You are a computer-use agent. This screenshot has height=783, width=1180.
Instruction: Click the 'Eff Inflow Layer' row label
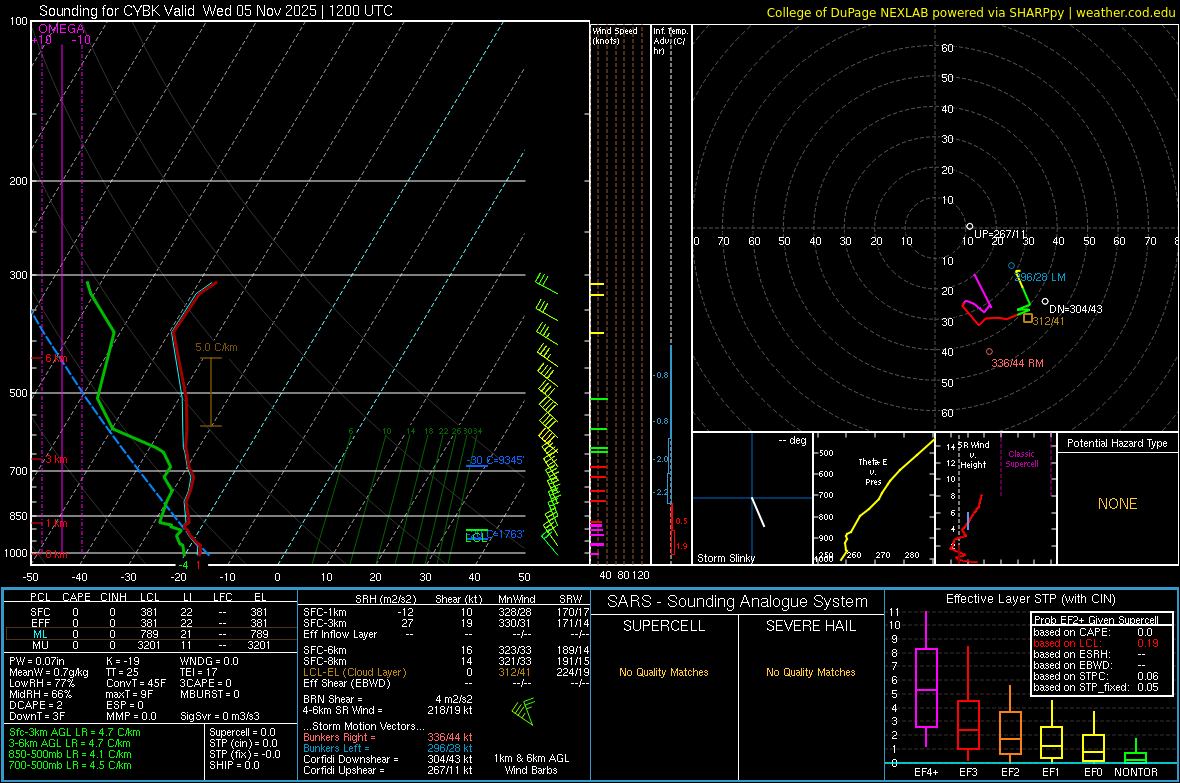(x=339, y=634)
